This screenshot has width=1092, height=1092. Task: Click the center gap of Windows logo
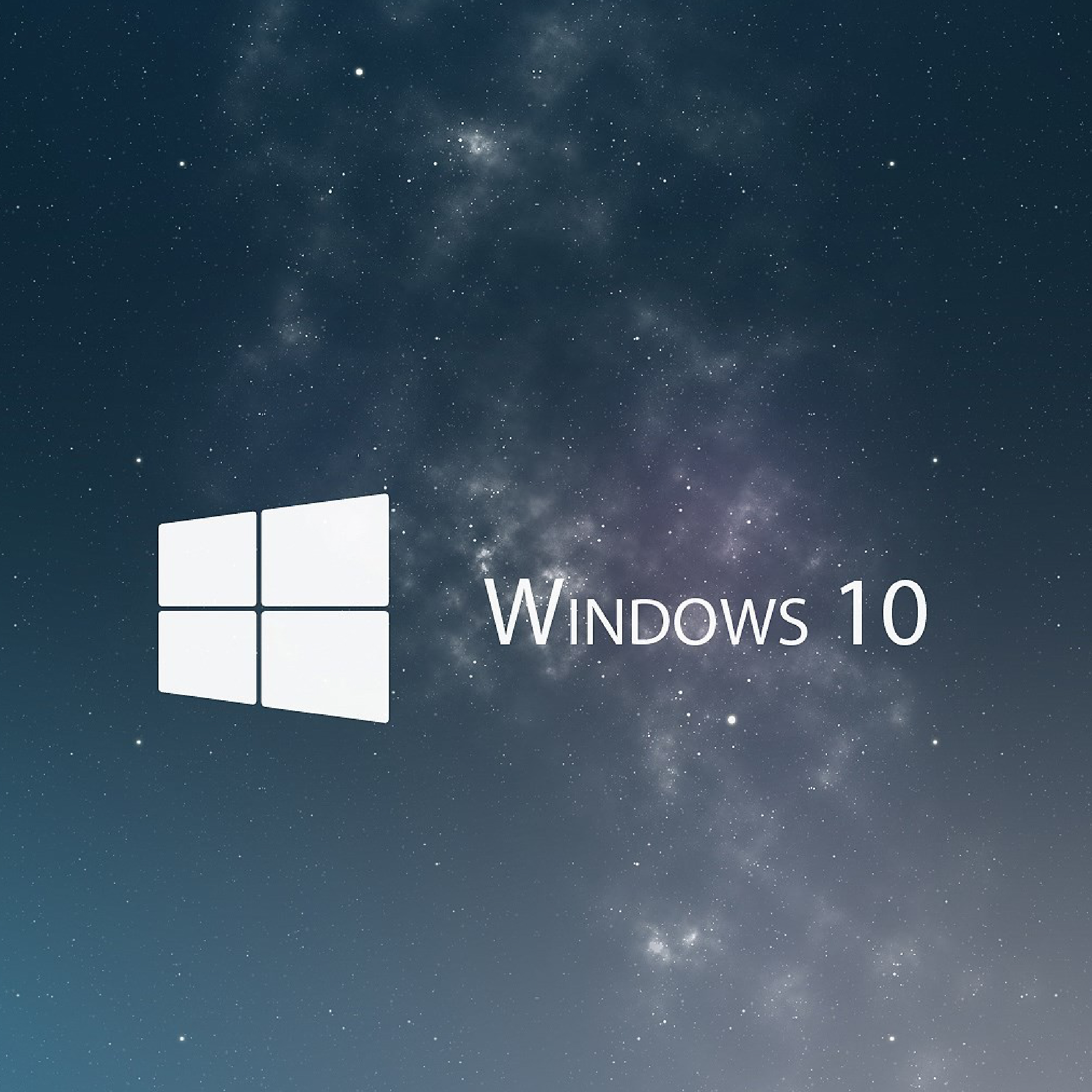[259, 608]
